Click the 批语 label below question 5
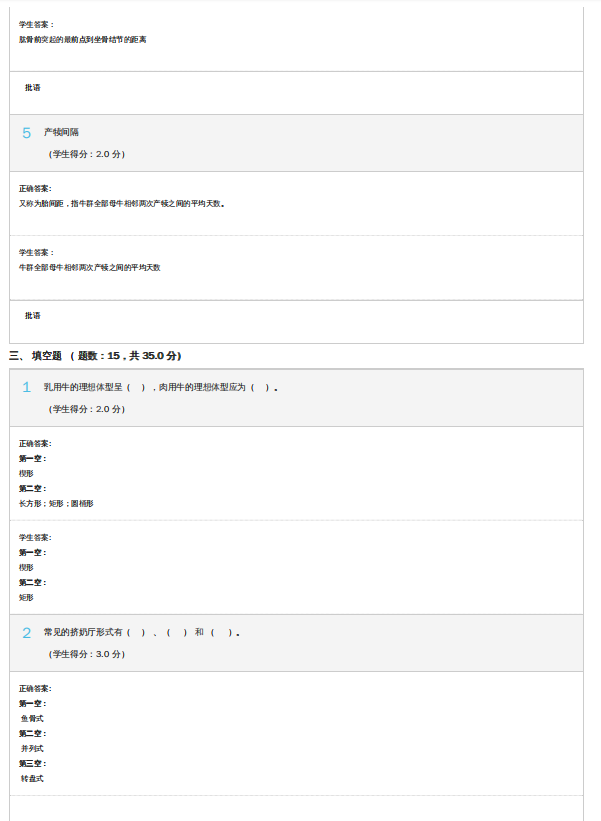Screen dimensions: 601x821 tap(33, 315)
